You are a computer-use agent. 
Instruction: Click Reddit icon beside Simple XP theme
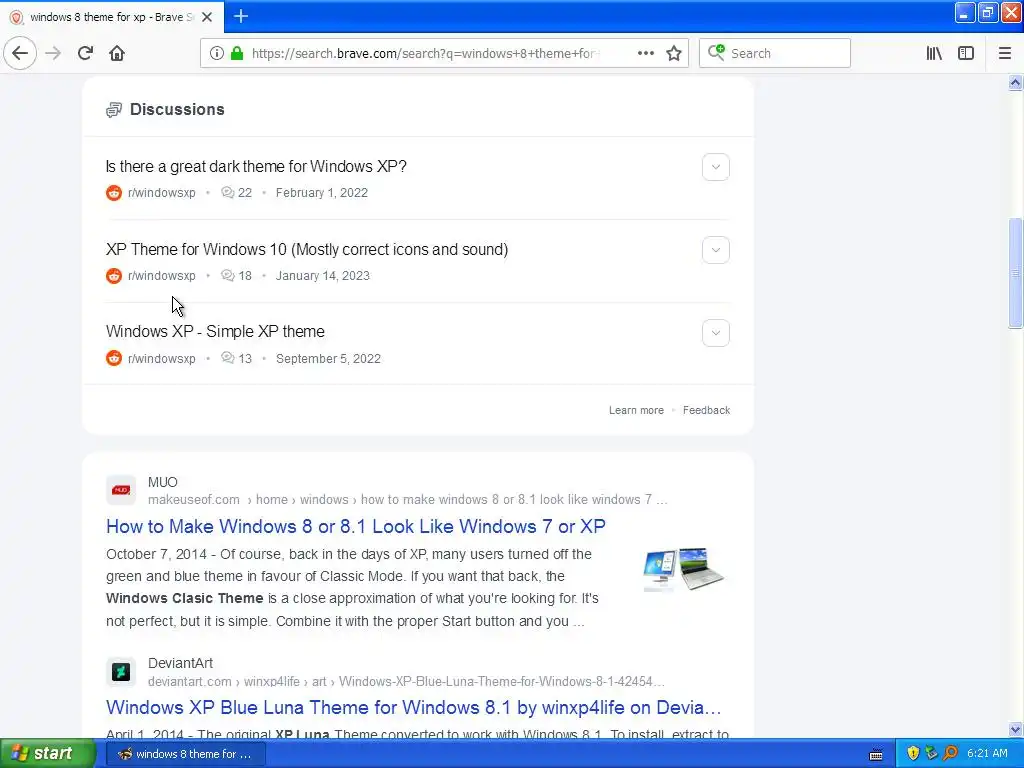click(114, 359)
